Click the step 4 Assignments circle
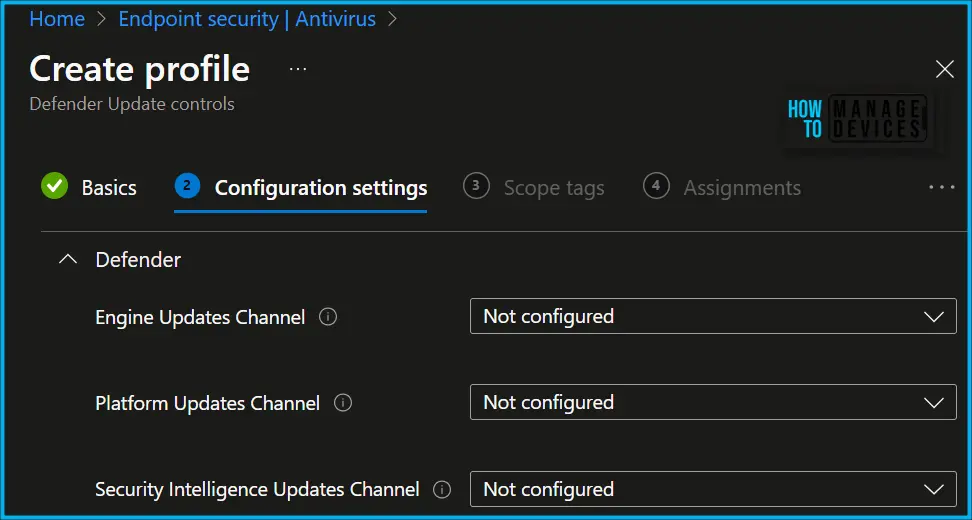The width and height of the screenshot is (972, 520). coord(656,187)
